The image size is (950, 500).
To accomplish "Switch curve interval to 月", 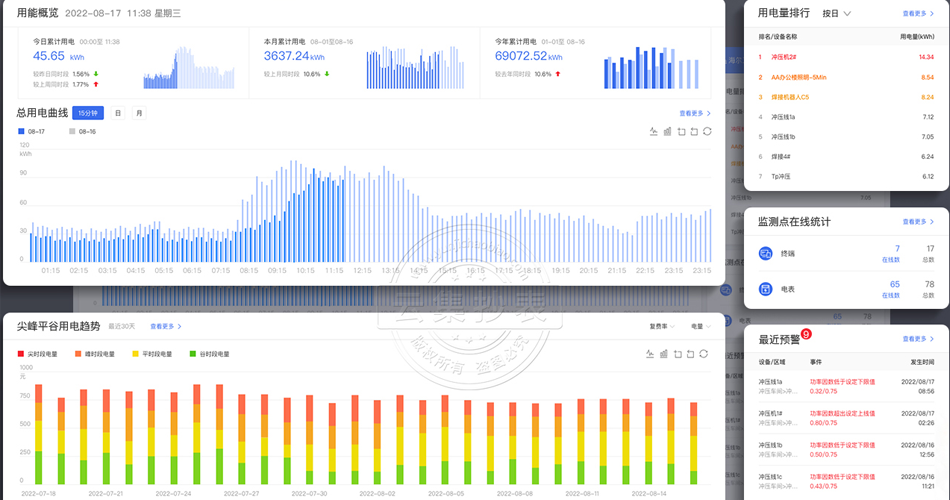I will click(139, 113).
